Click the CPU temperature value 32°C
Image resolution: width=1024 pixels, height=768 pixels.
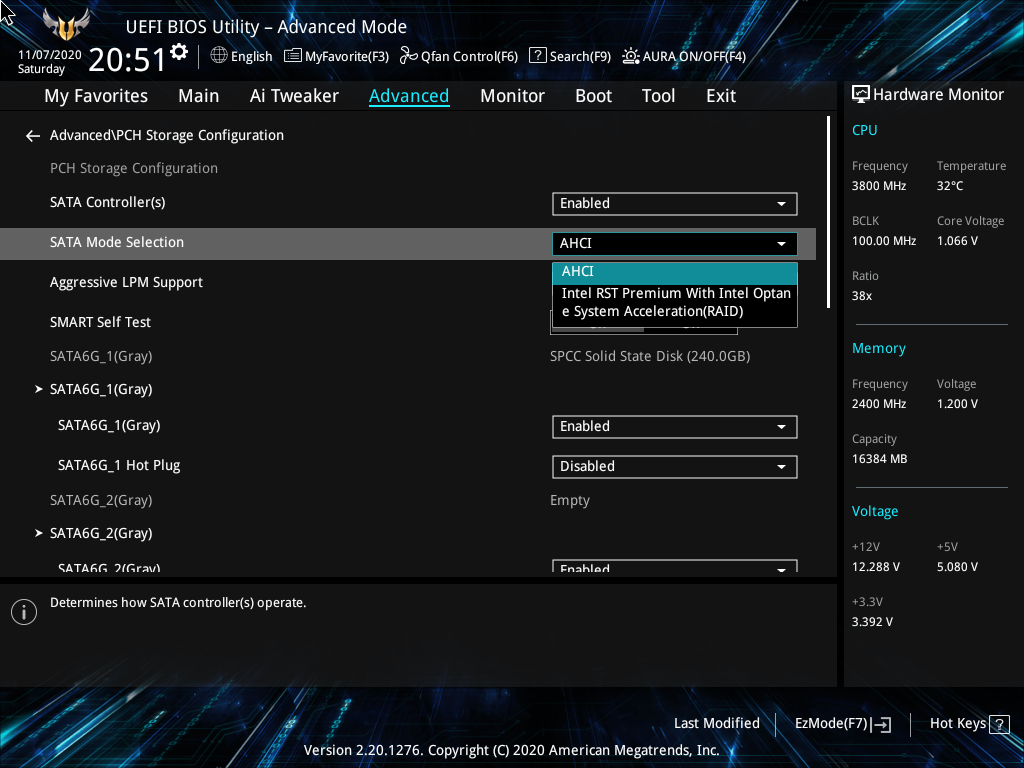[x=950, y=186]
